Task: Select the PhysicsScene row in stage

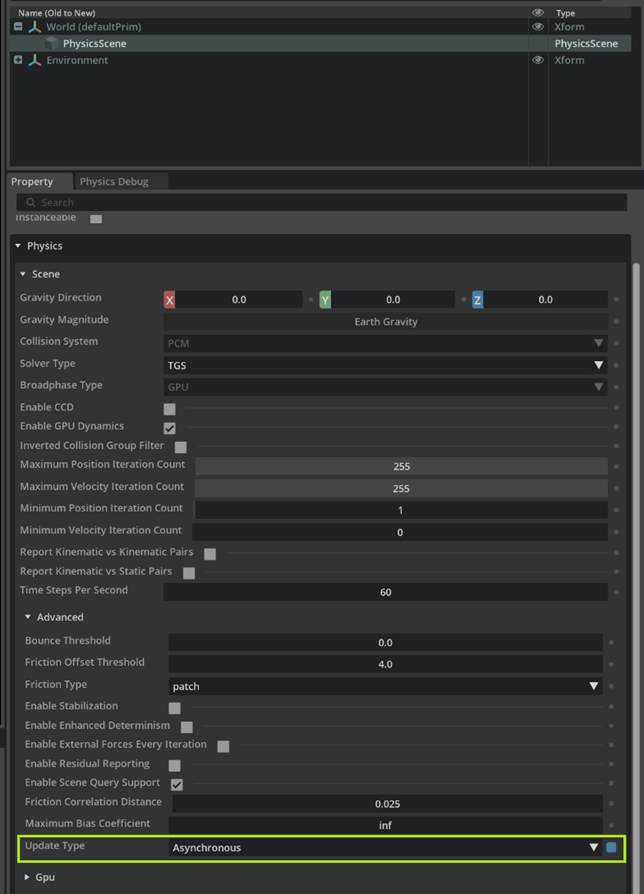Action: coord(320,43)
